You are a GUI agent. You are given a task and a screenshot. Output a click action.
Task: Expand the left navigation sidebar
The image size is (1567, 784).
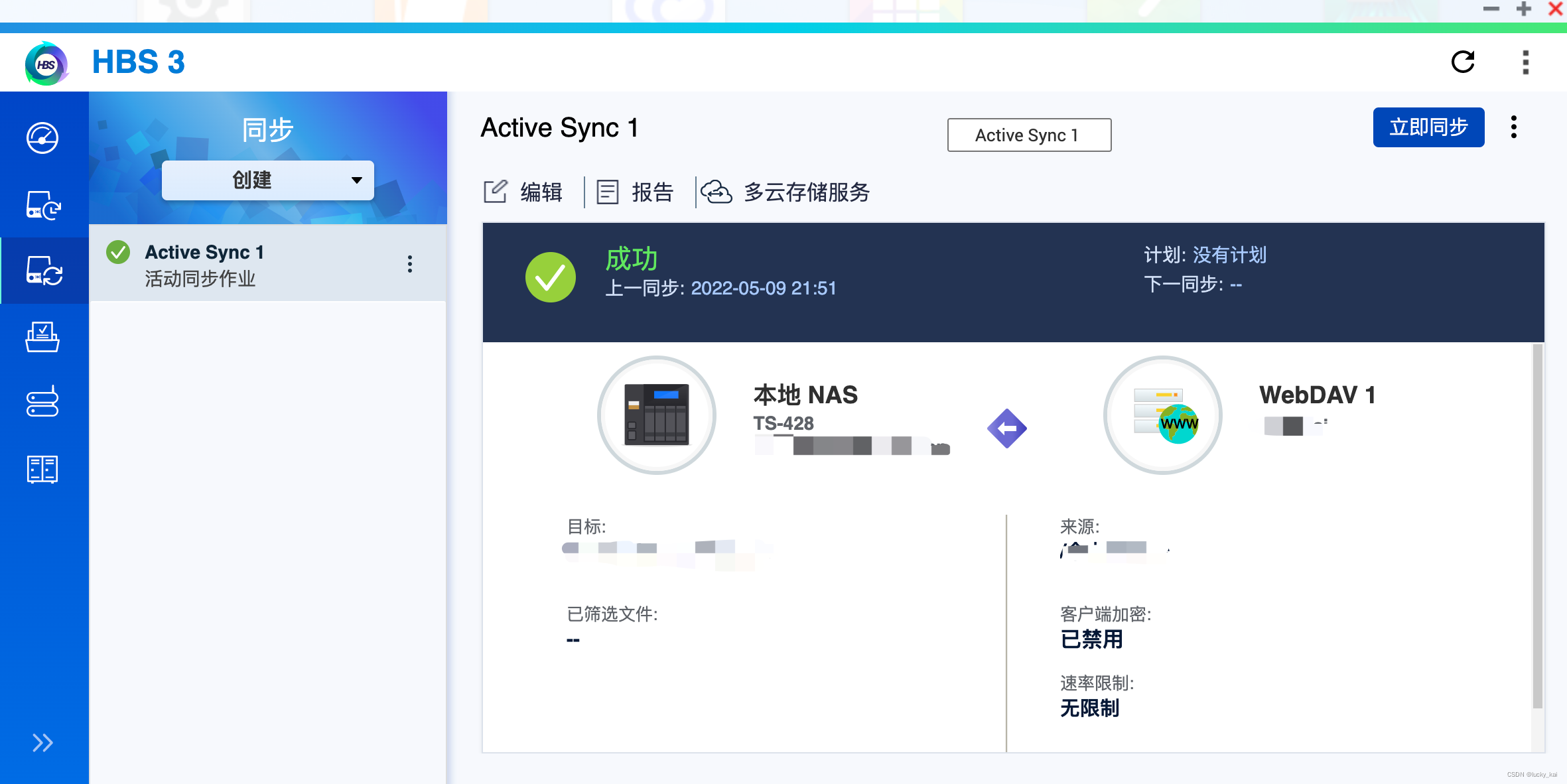click(x=42, y=742)
